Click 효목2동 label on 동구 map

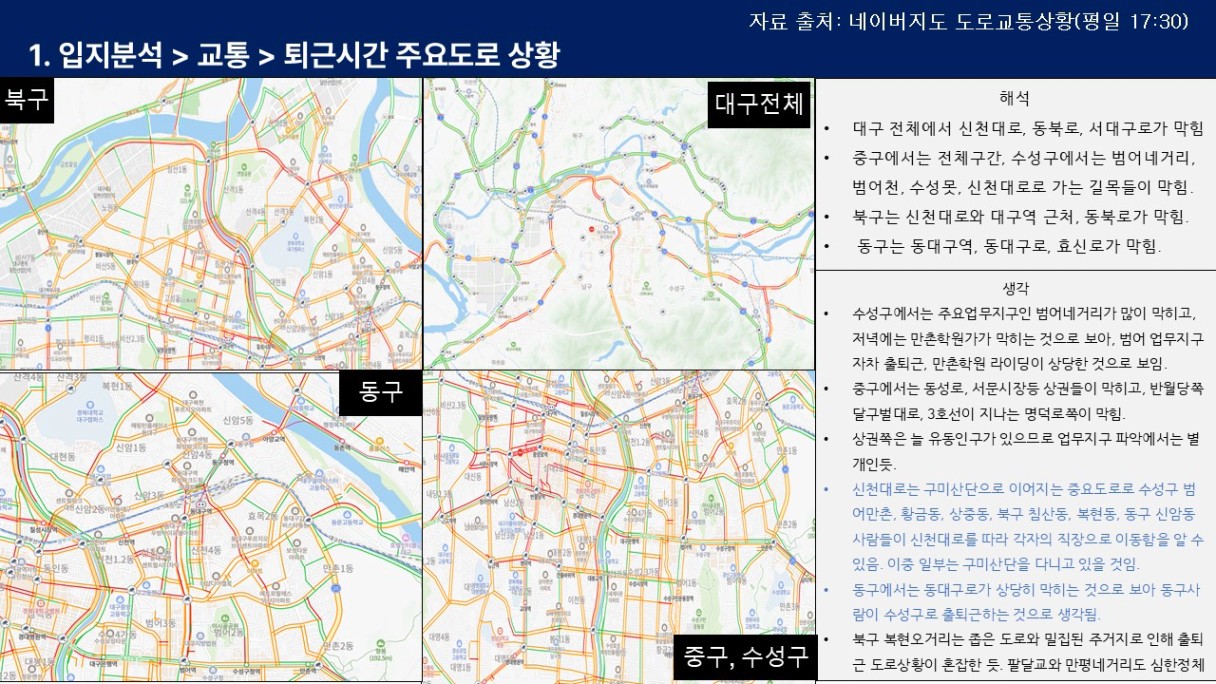[262, 516]
